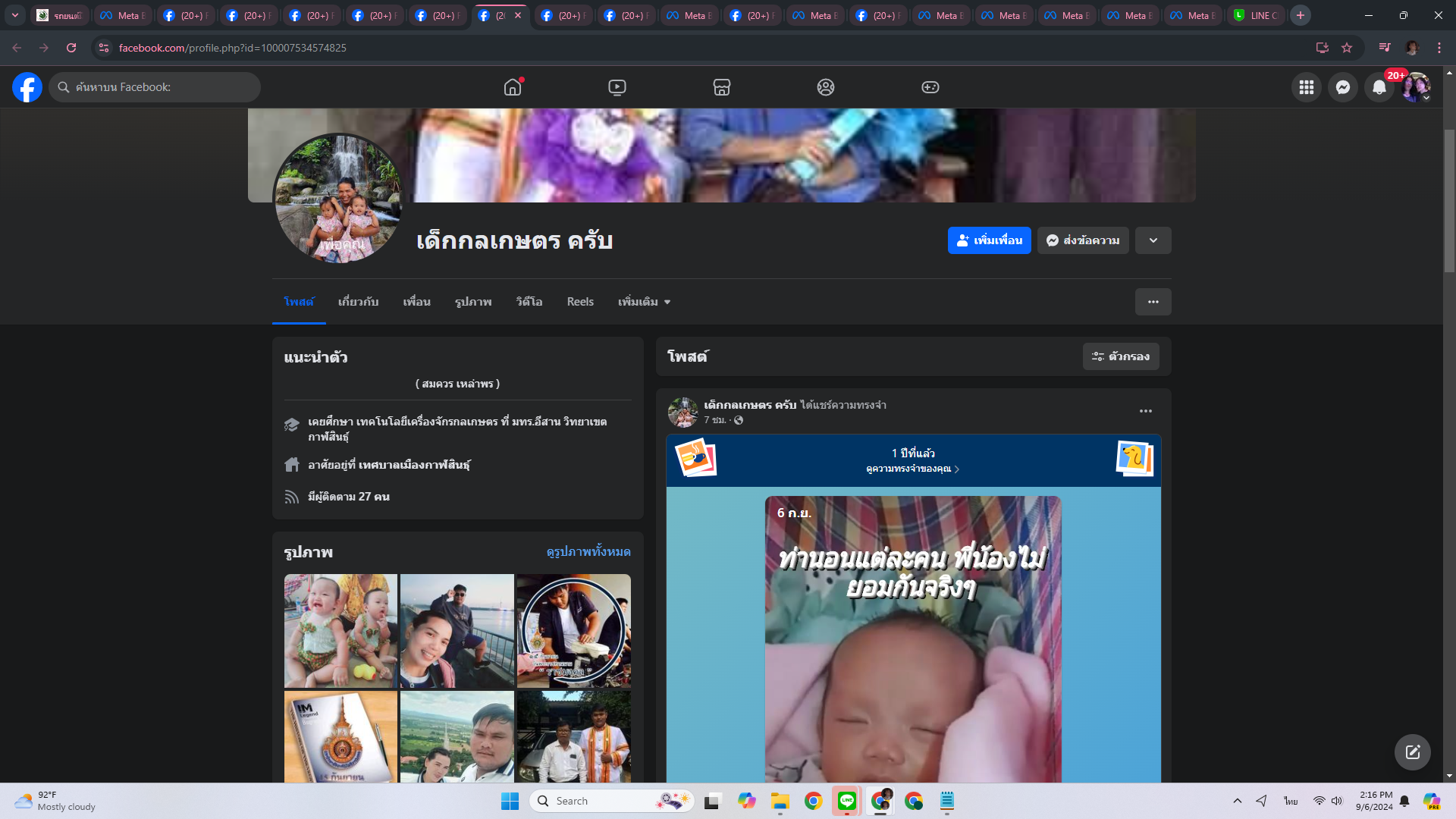Open the Gaming controller icon
Image resolution: width=1456 pixels, height=819 pixels.
930,87
